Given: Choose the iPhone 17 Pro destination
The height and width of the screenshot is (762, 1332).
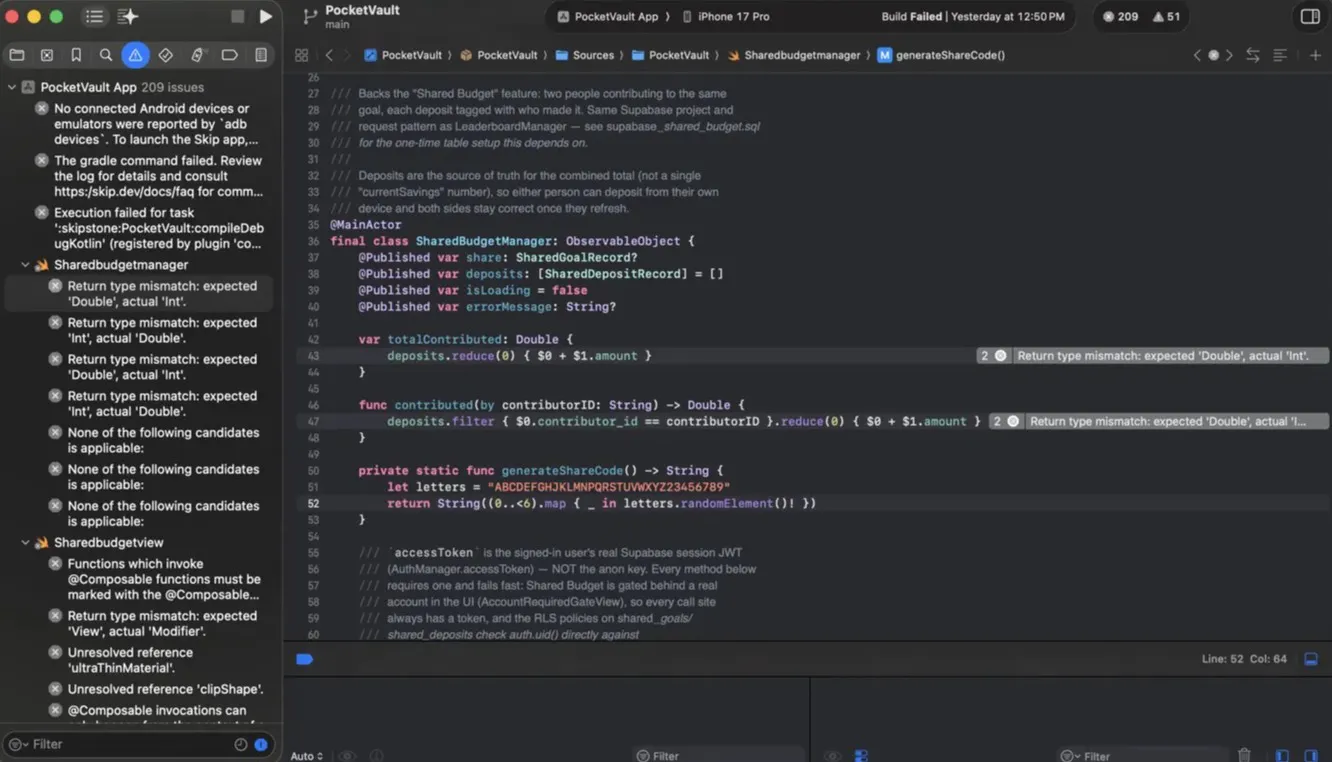Looking at the screenshot, I should coord(726,16).
